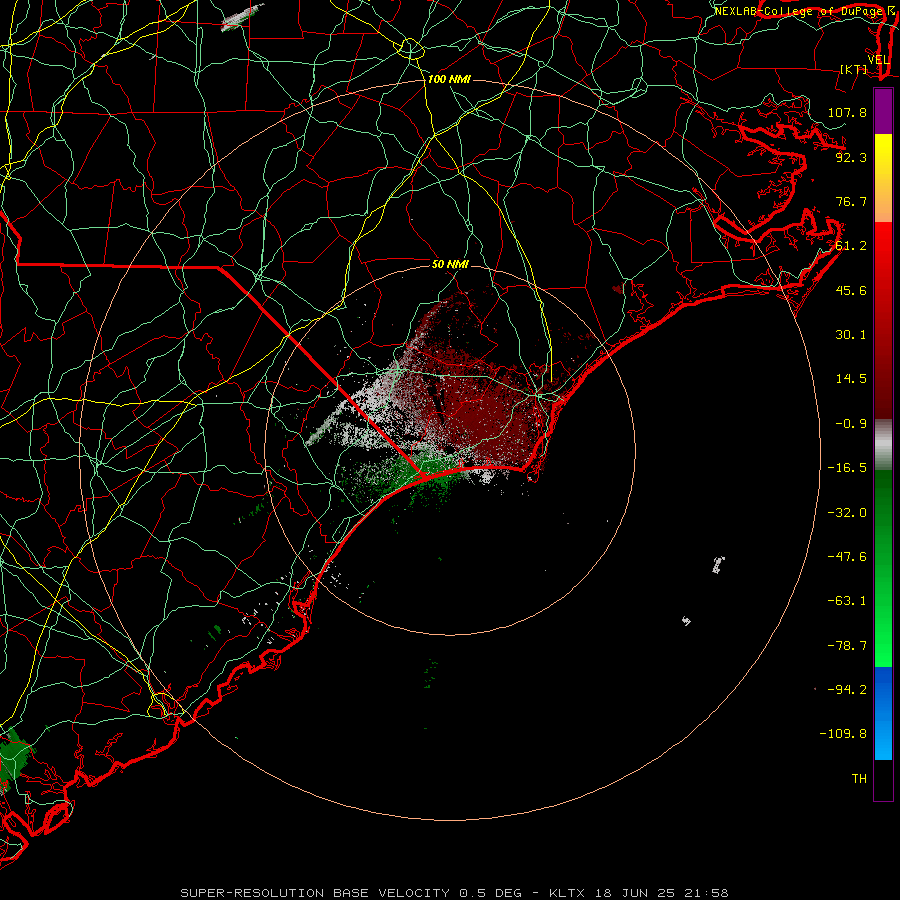Pick the bright green segment of the color bar
The width and height of the screenshot is (900, 900).
tap(883, 631)
